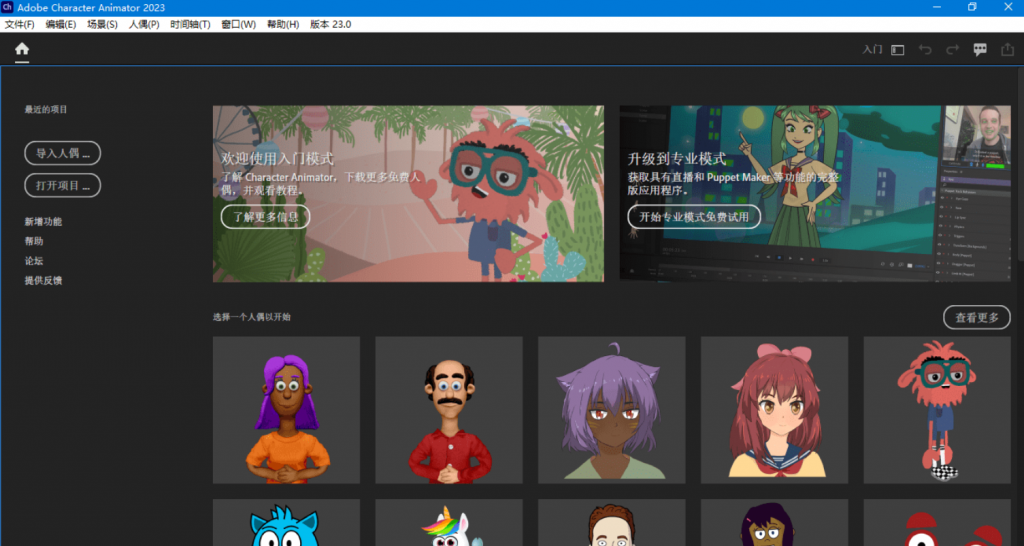Click the Home icon

pyautogui.click(x=22, y=49)
